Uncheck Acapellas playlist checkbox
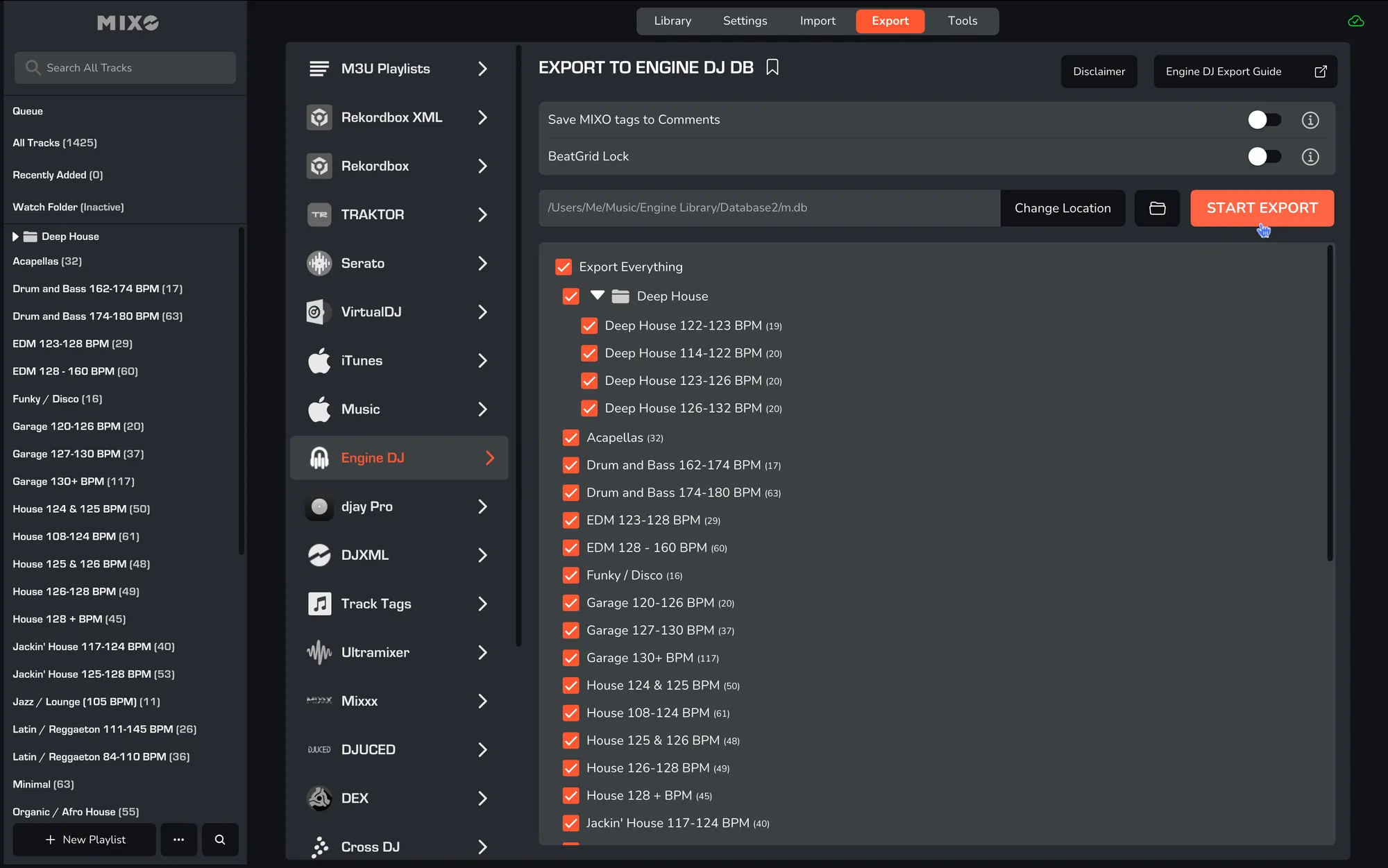 570,438
